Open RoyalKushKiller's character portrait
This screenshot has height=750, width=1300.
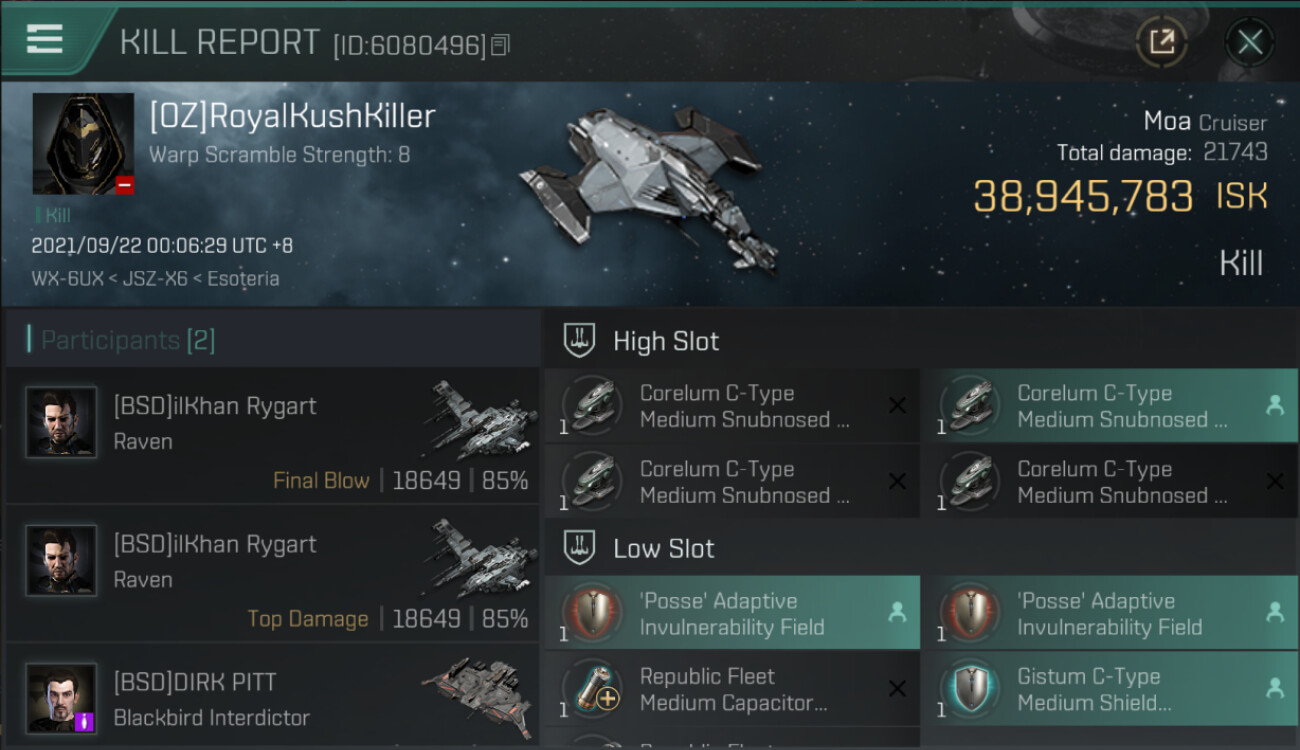(x=83, y=144)
